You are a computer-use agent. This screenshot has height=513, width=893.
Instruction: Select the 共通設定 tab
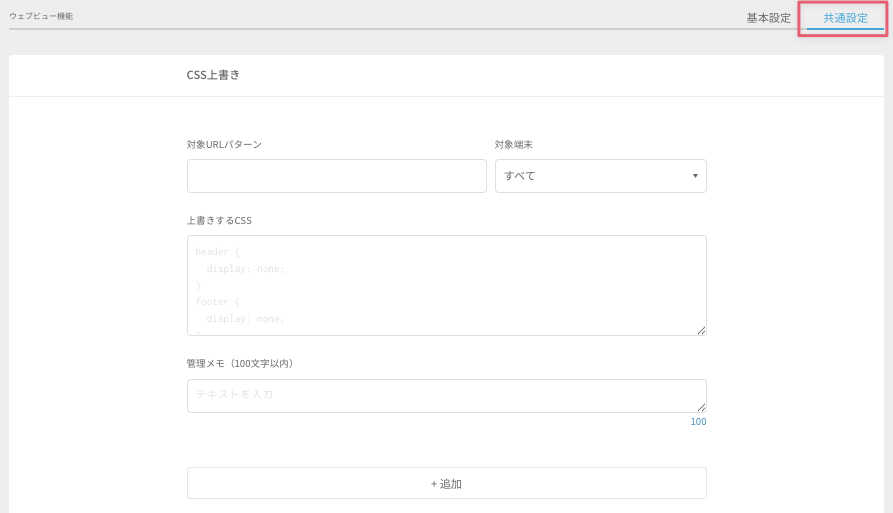(x=845, y=18)
